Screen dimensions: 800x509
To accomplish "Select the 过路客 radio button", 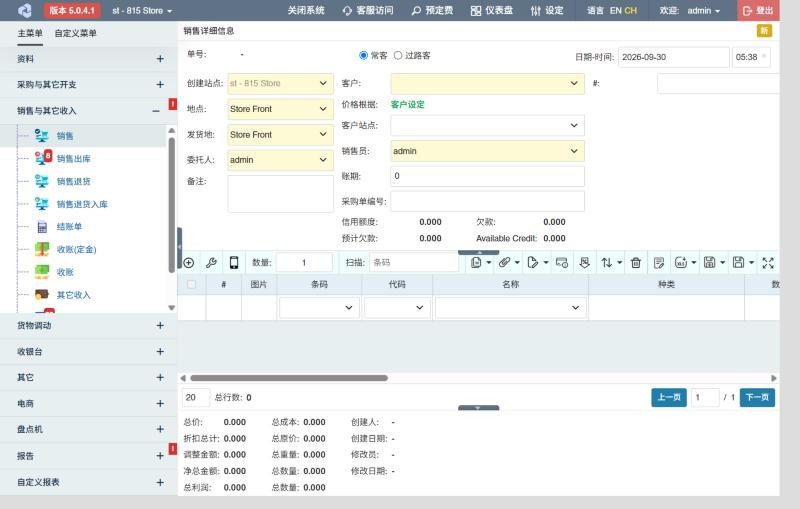I will 398,55.
